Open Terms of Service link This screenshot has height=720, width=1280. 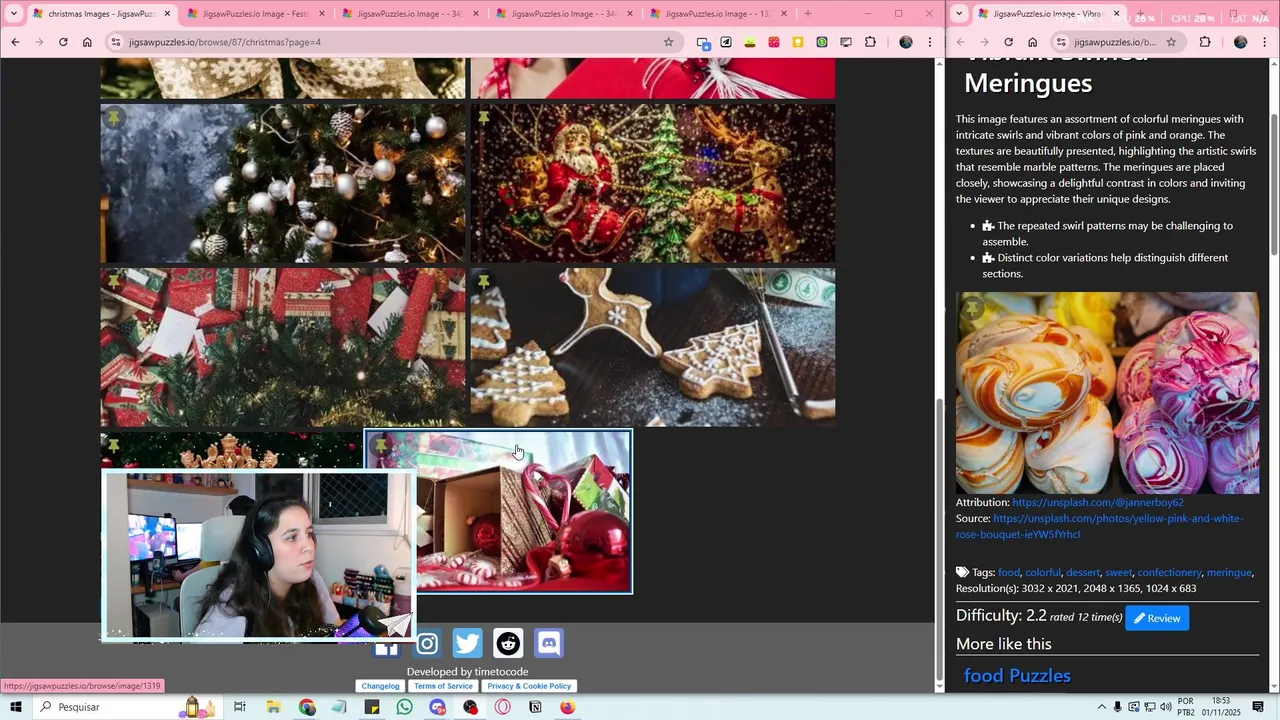point(443,686)
